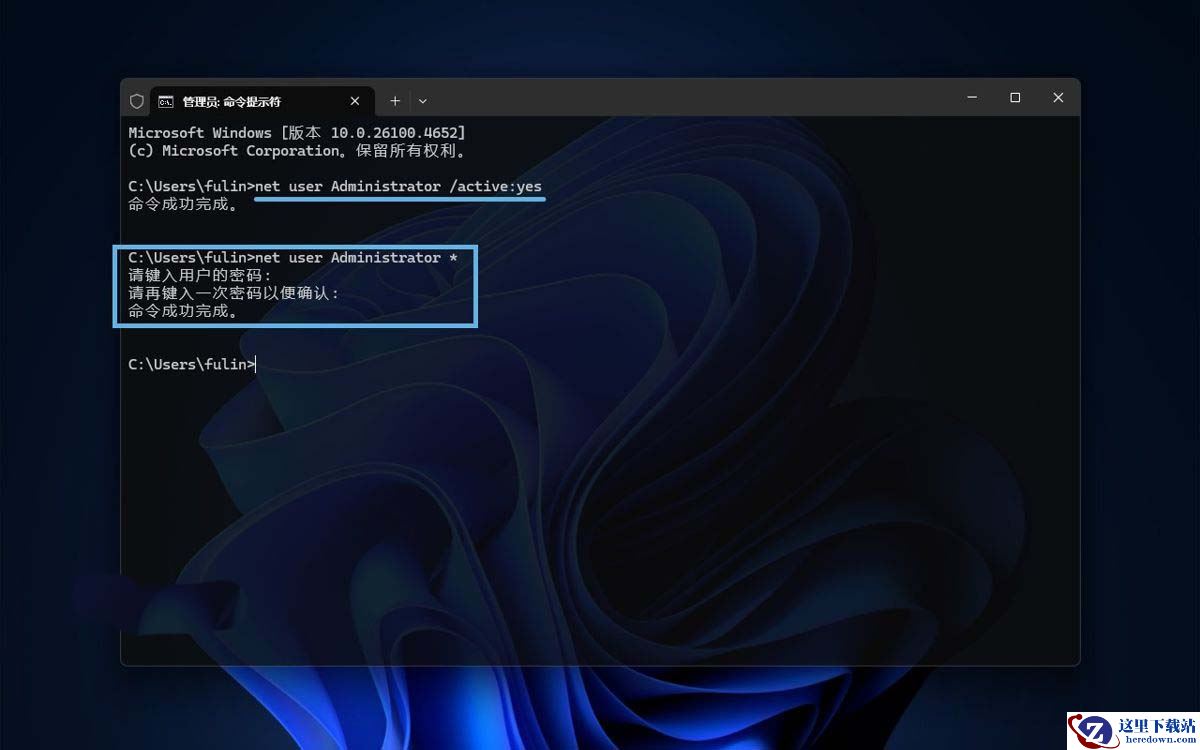Click the last C:\Users\fulin> prompt
The height and width of the screenshot is (750, 1200).
pos(191,365)
